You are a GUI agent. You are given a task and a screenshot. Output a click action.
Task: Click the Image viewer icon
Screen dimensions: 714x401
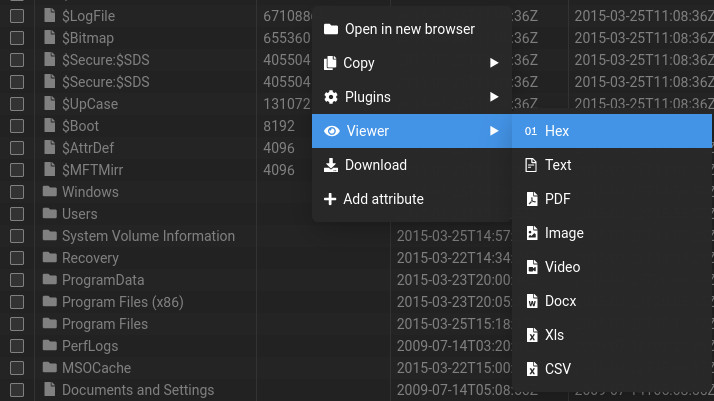(531, 233)
